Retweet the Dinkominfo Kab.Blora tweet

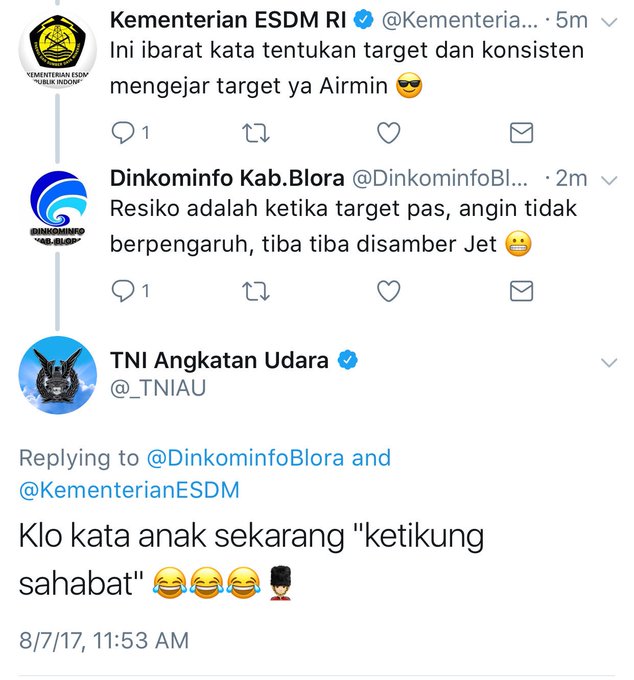pos(256,291)
